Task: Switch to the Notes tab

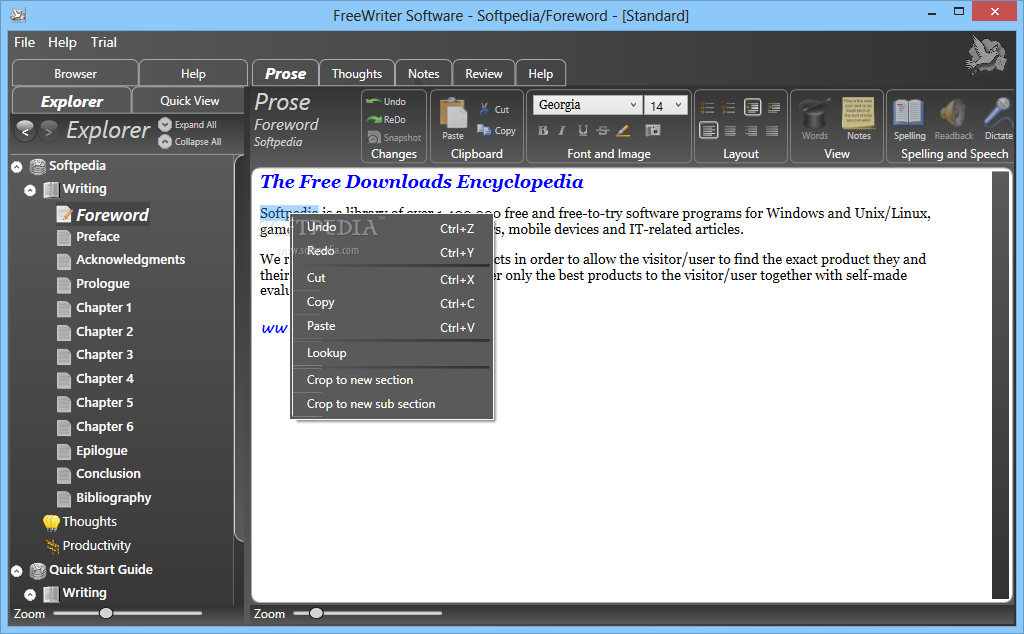Action: pos(424,74)
